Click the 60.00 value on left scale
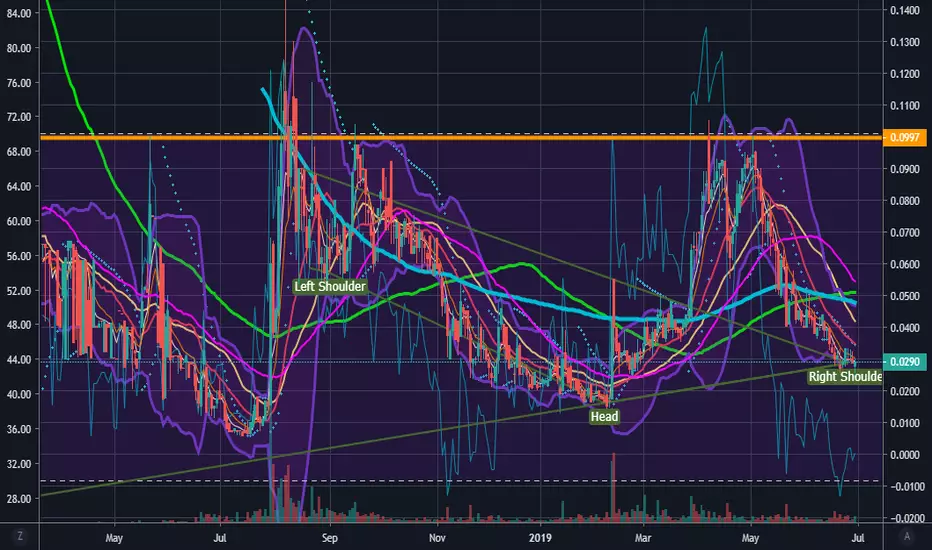 tap(18, 221)
